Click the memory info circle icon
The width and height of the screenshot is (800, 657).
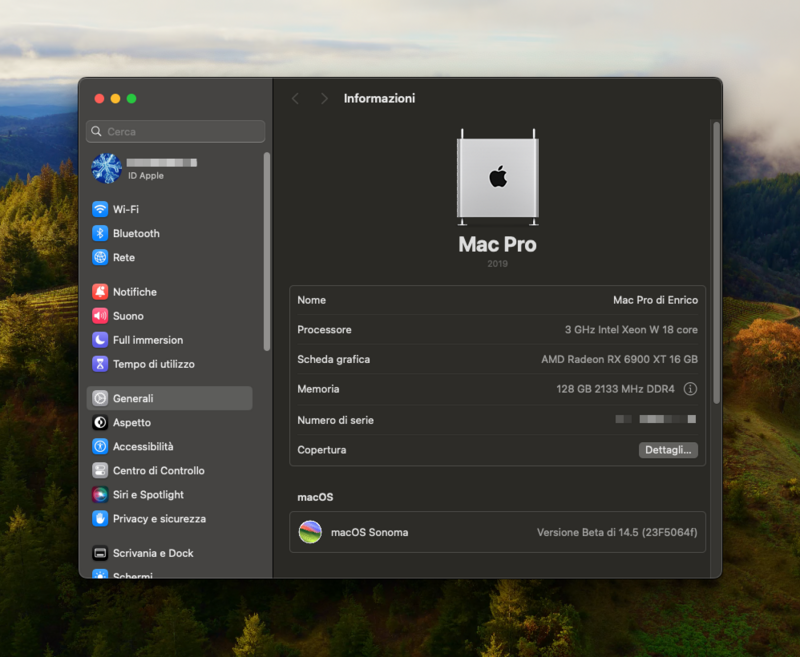point(690,389)
